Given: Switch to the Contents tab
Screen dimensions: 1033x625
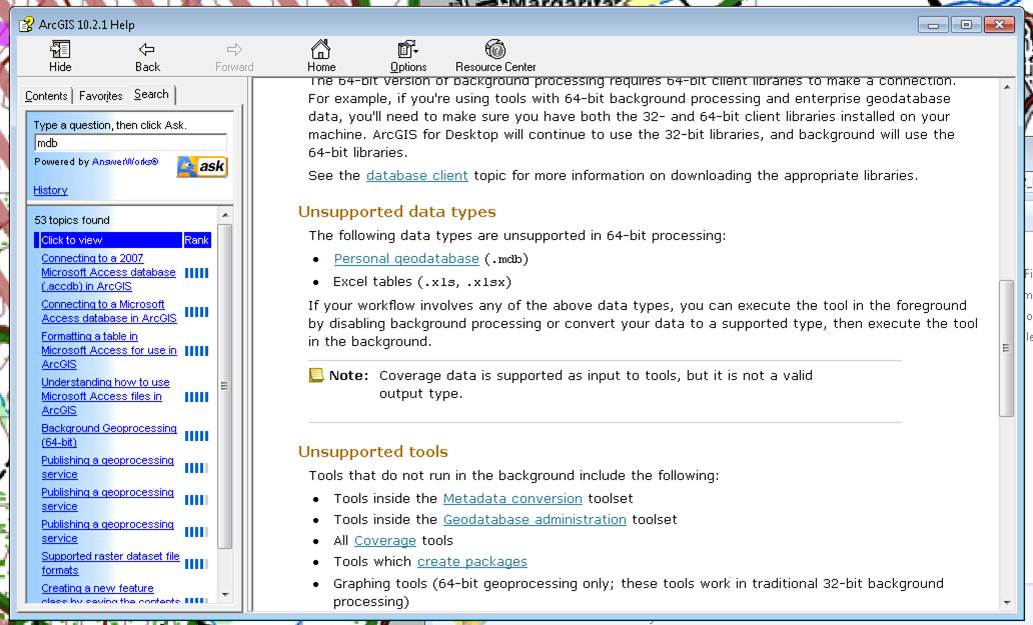Looking at the screenshot, I should pyautogui.click(x=46, y=95).
